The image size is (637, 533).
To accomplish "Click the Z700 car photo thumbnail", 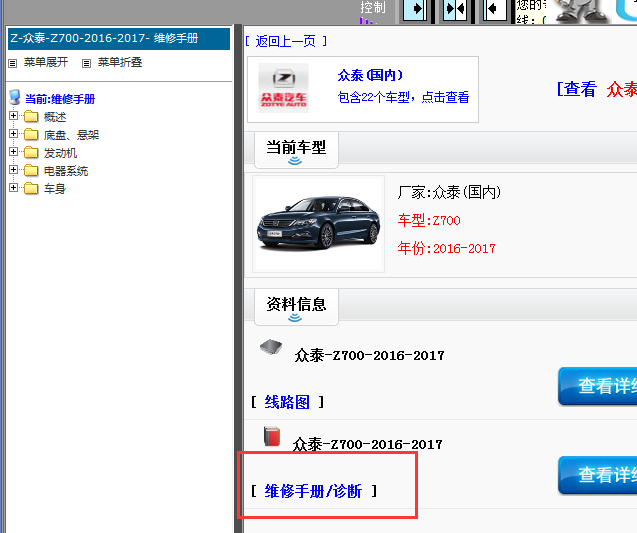I will point(318,224).
